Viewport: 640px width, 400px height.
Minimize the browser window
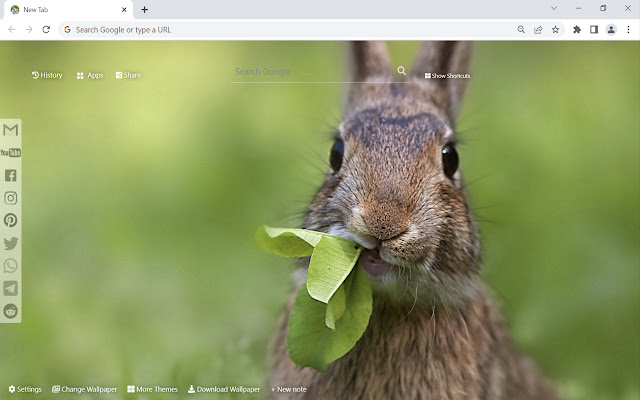coord(578,8)
